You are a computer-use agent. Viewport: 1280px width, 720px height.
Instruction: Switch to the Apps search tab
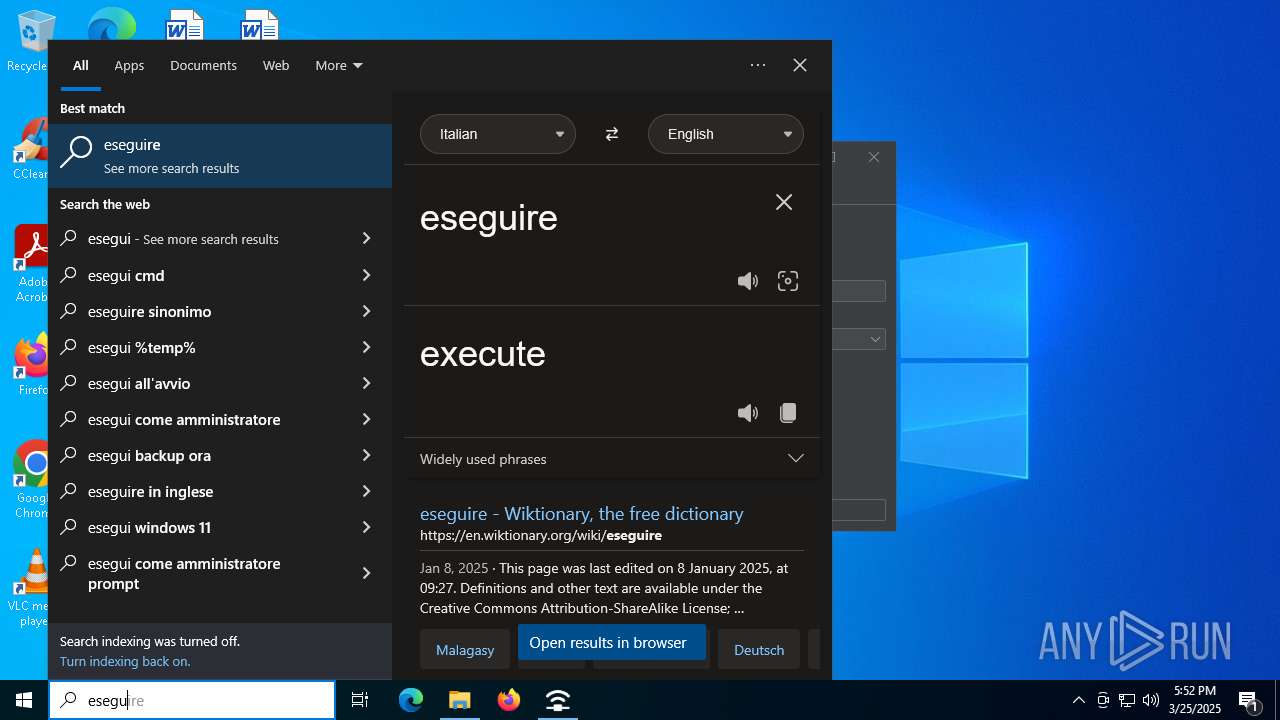coord(129,65)
